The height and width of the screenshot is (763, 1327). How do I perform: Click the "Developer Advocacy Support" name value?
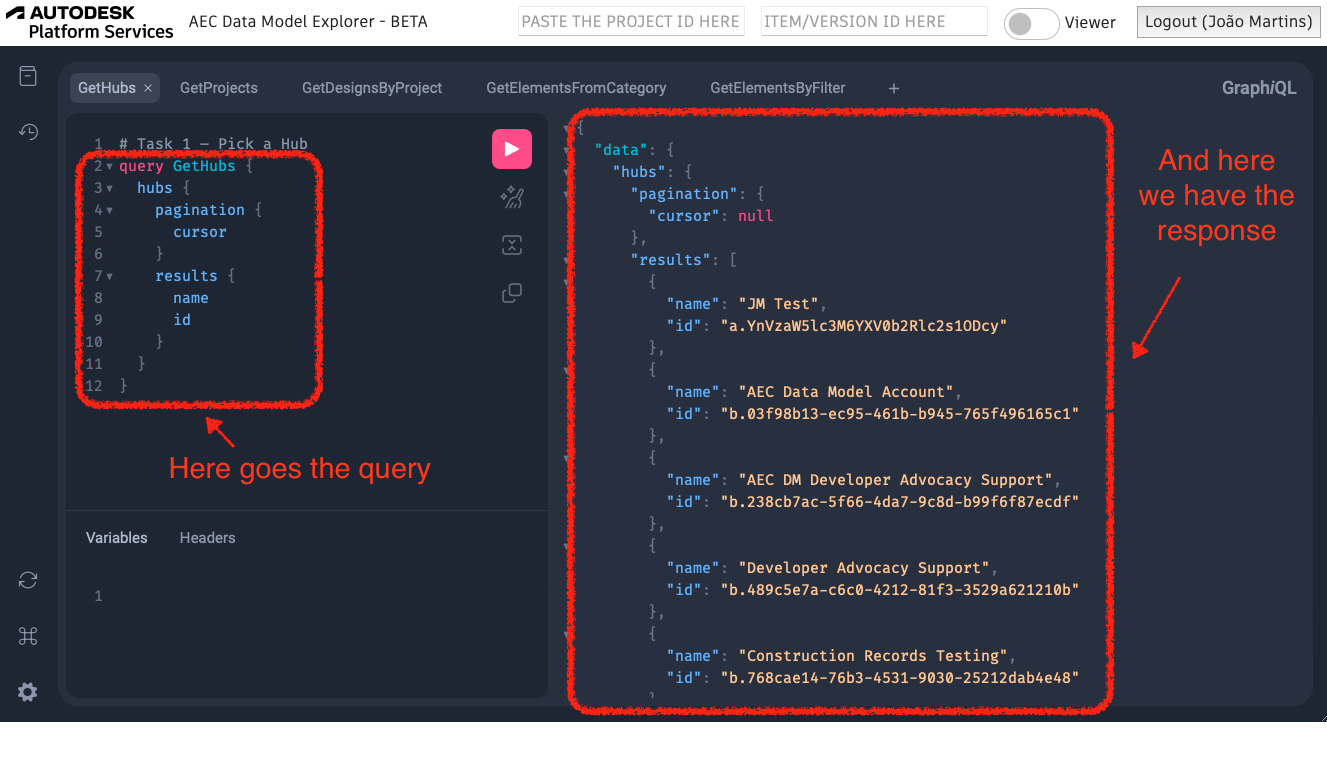coord(864,568)
